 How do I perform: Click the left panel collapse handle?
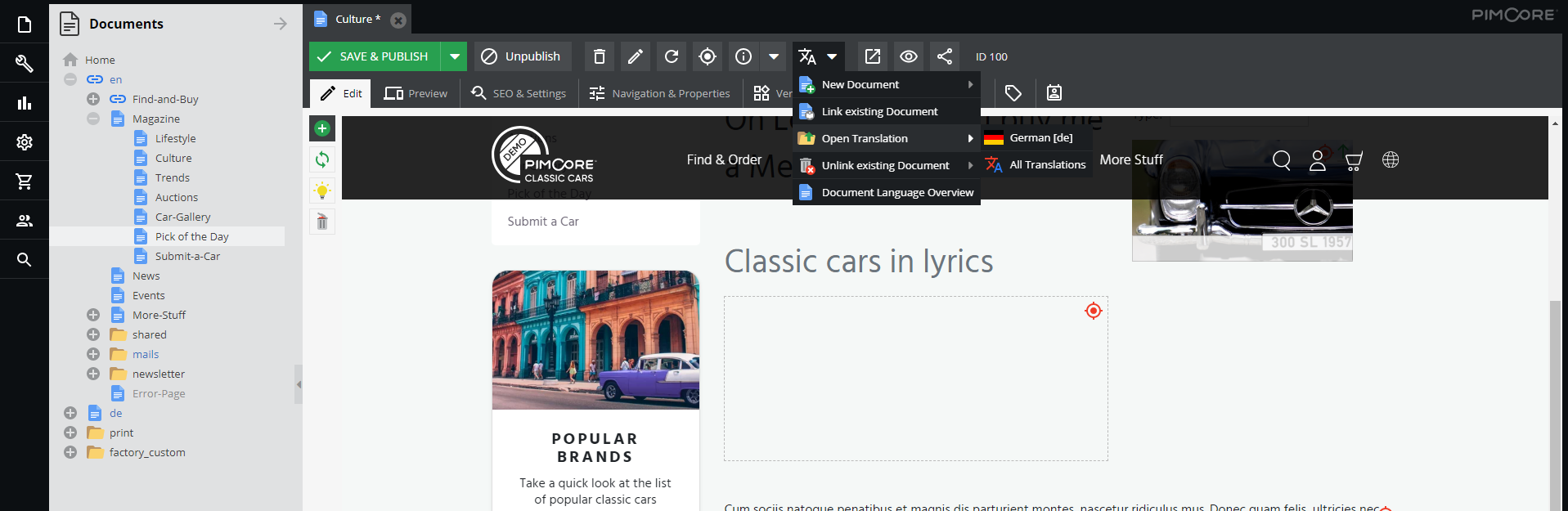pos(299,384)
